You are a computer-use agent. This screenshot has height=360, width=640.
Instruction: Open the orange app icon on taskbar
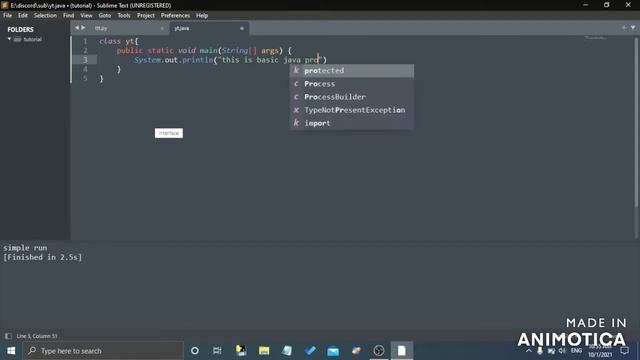(x=356, y=351)
